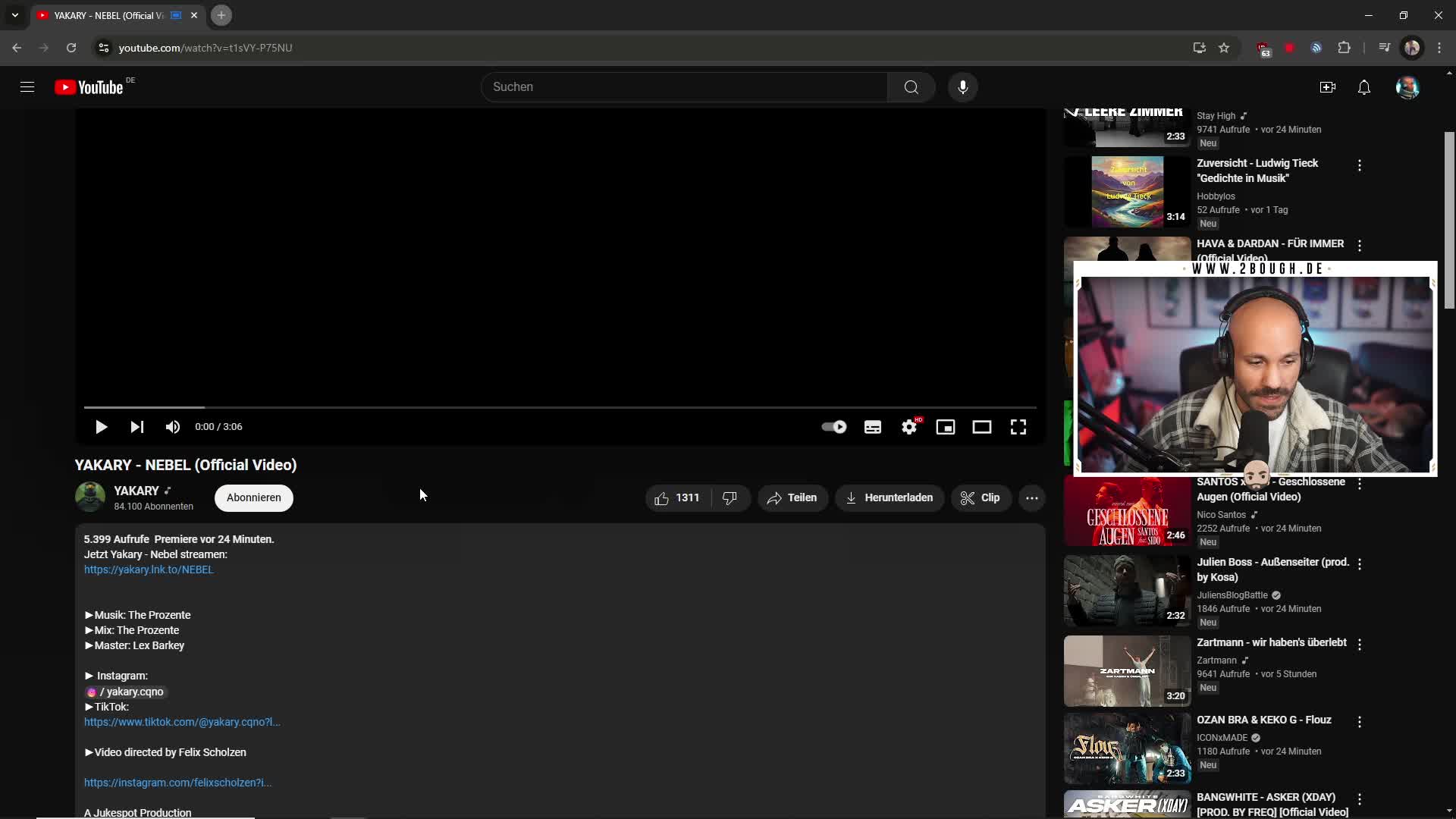This screenshot has width=1456, height=819.
Task: Click the search magnifier button
Action: pyautogui.click(x=911, y=87)
